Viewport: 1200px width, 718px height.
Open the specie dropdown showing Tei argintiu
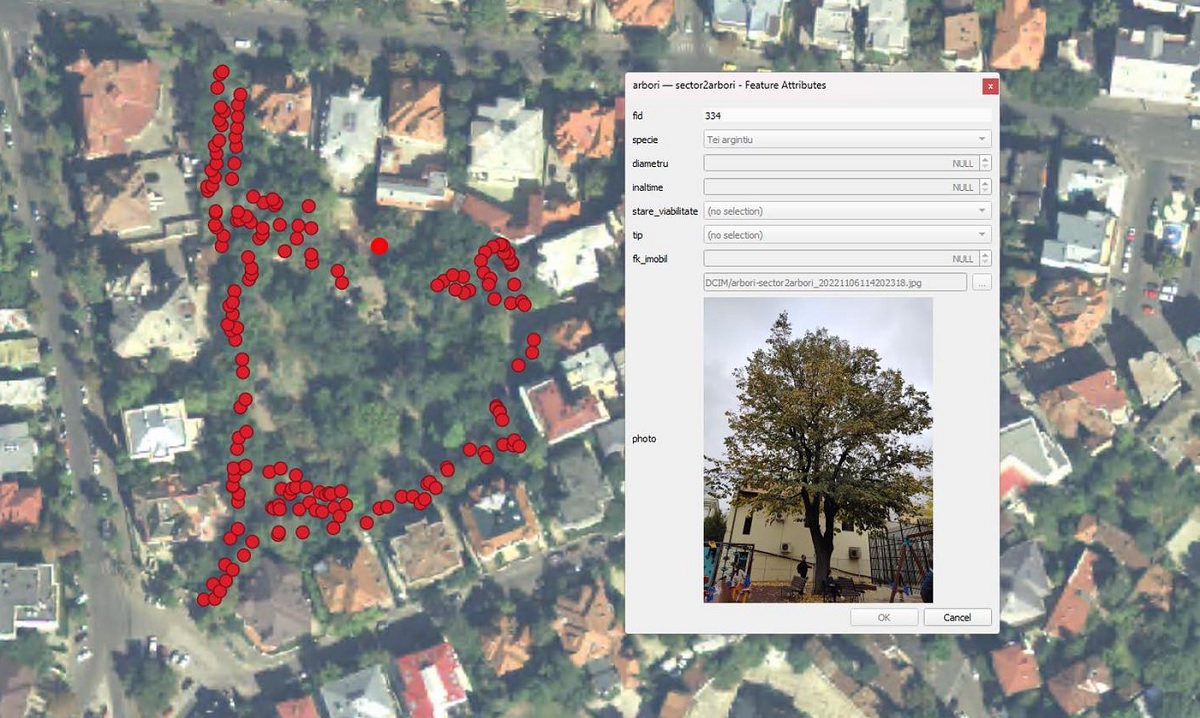(x=847, y=139)
